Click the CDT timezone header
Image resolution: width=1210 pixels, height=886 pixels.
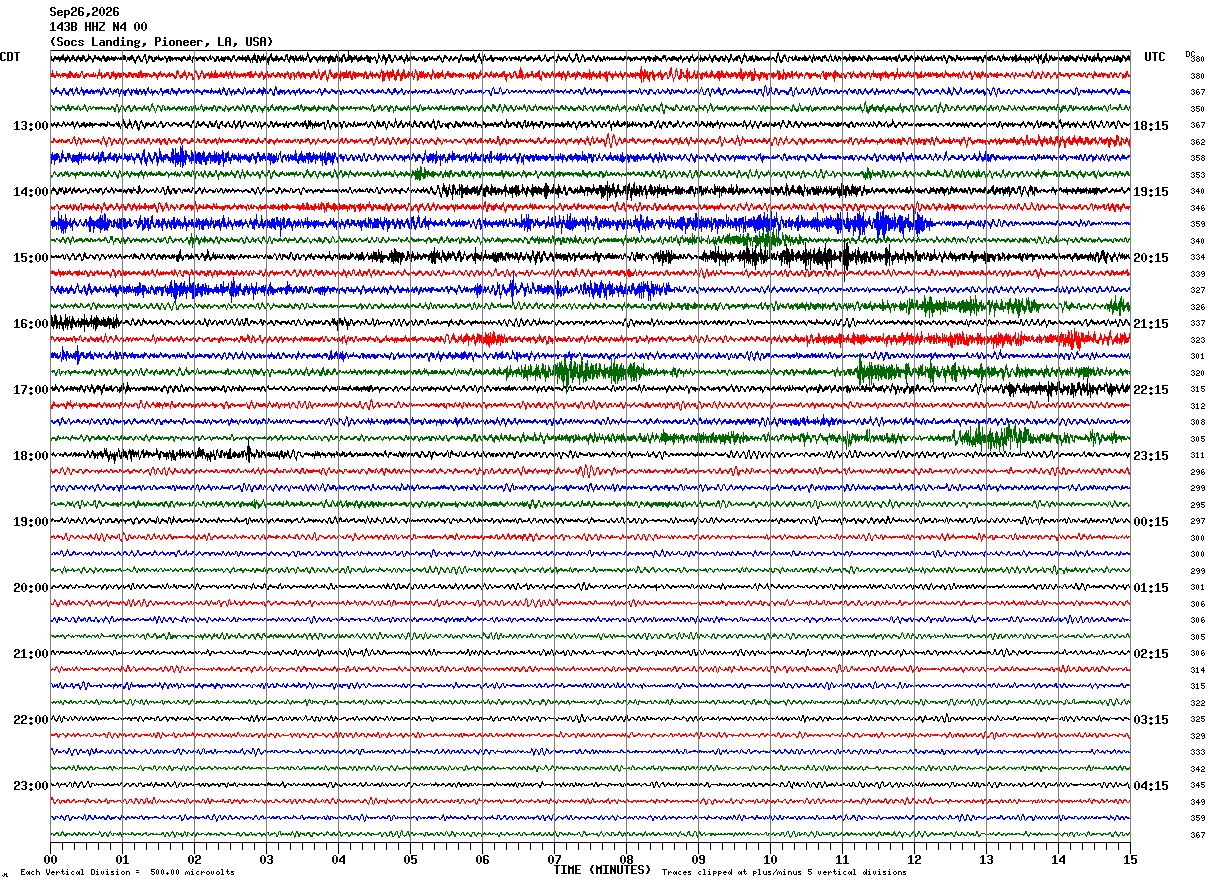point(10,57)
